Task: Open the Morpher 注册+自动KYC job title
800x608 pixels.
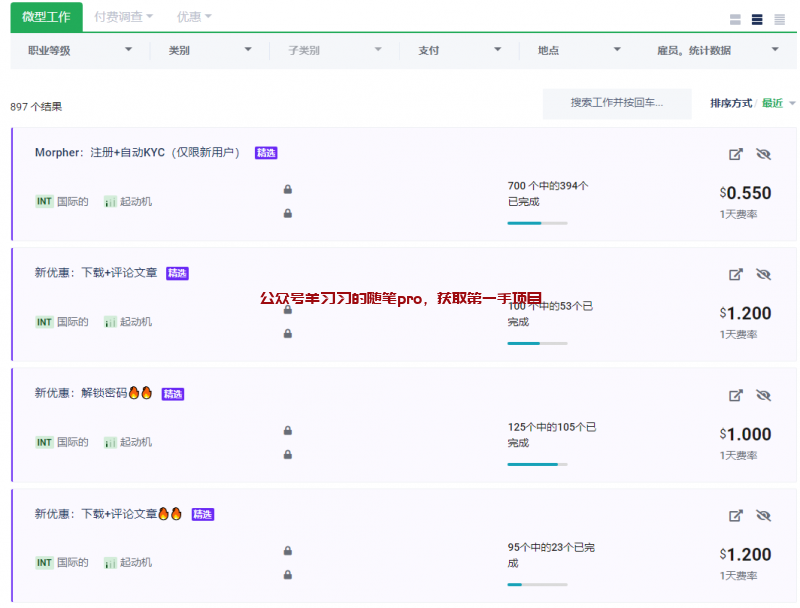Action: tap(138, 153)
